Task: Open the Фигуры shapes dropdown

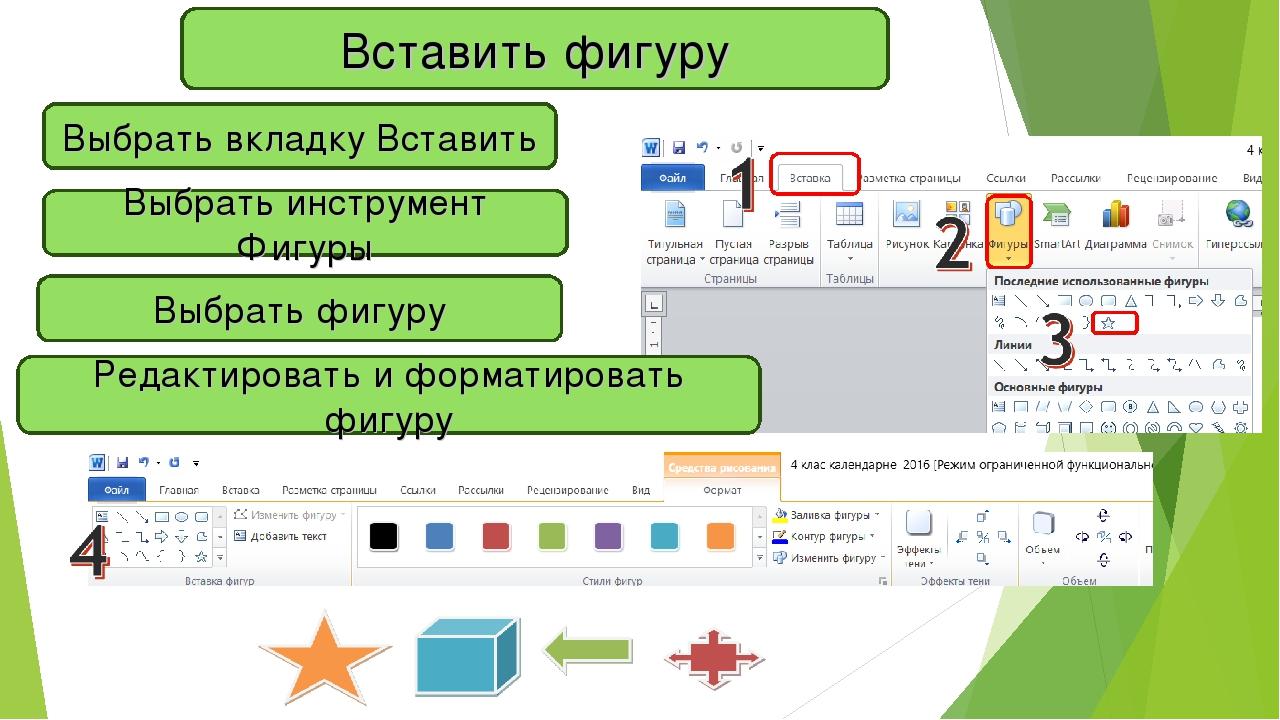Action: pyautogui.click(x=1009, y=230)
